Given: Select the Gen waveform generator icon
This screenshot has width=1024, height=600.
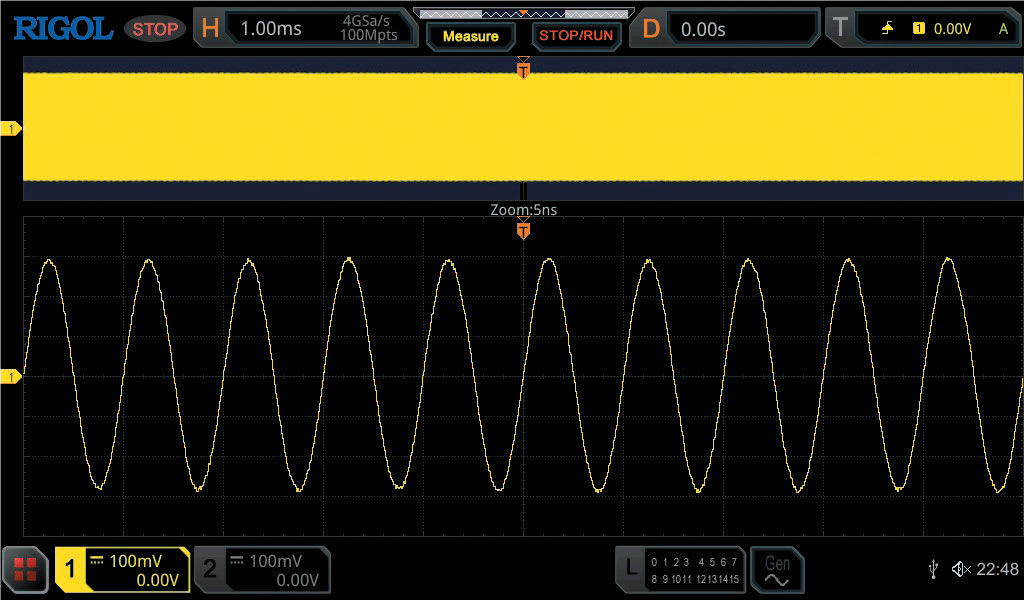Looking at the screenshot, I should coord(777,570).
